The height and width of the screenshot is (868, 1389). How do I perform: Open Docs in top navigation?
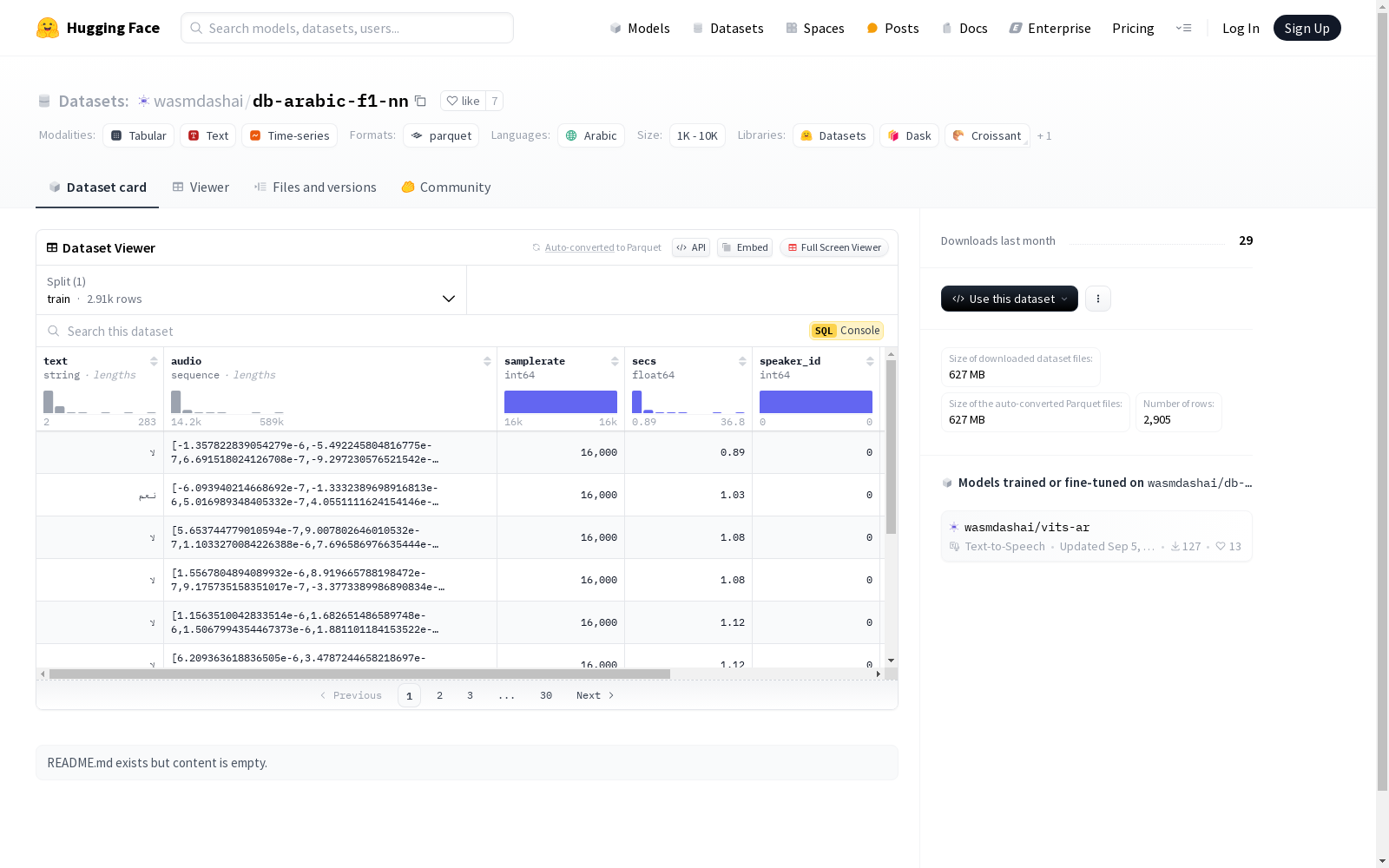click(964, 28)
